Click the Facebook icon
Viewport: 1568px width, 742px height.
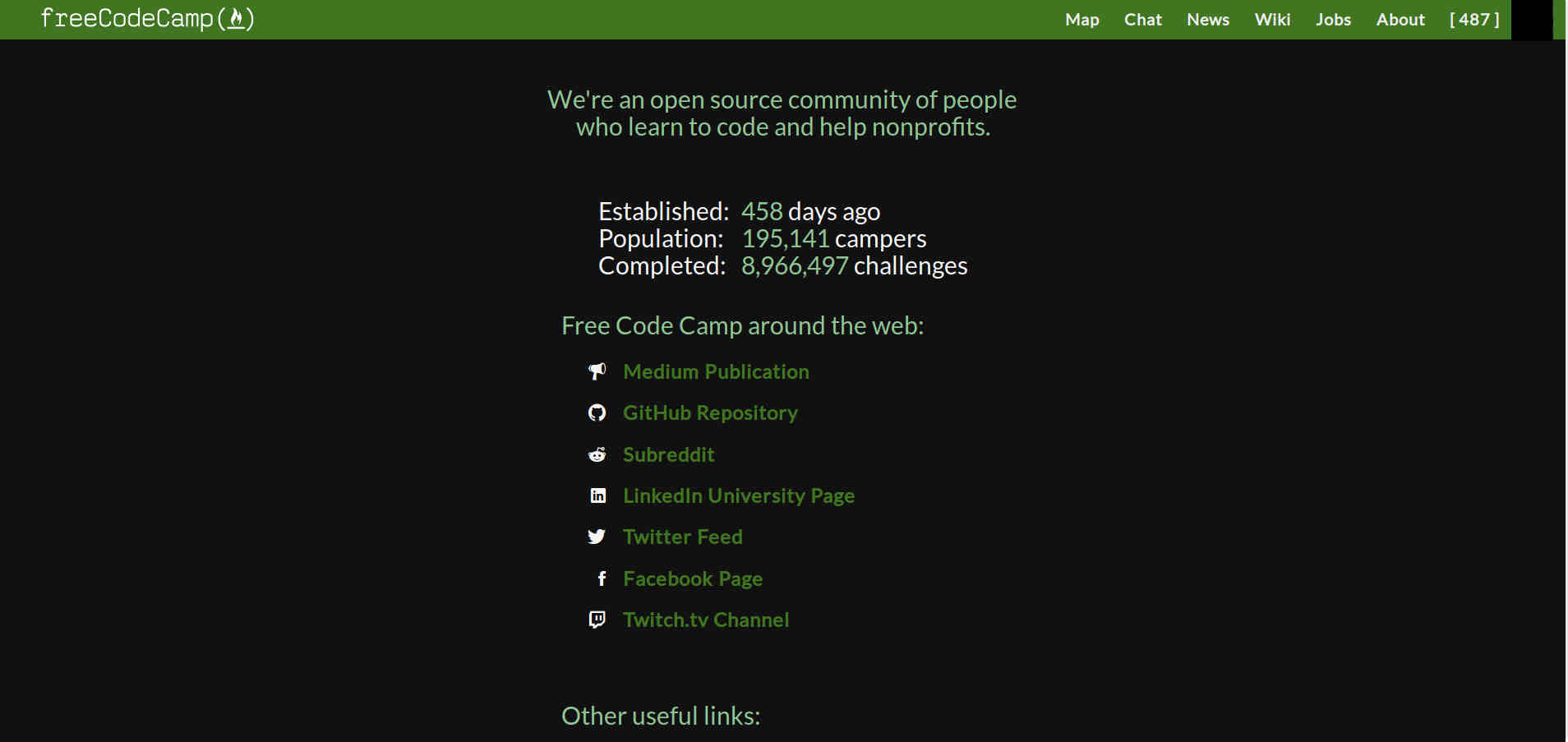[602, 578]
